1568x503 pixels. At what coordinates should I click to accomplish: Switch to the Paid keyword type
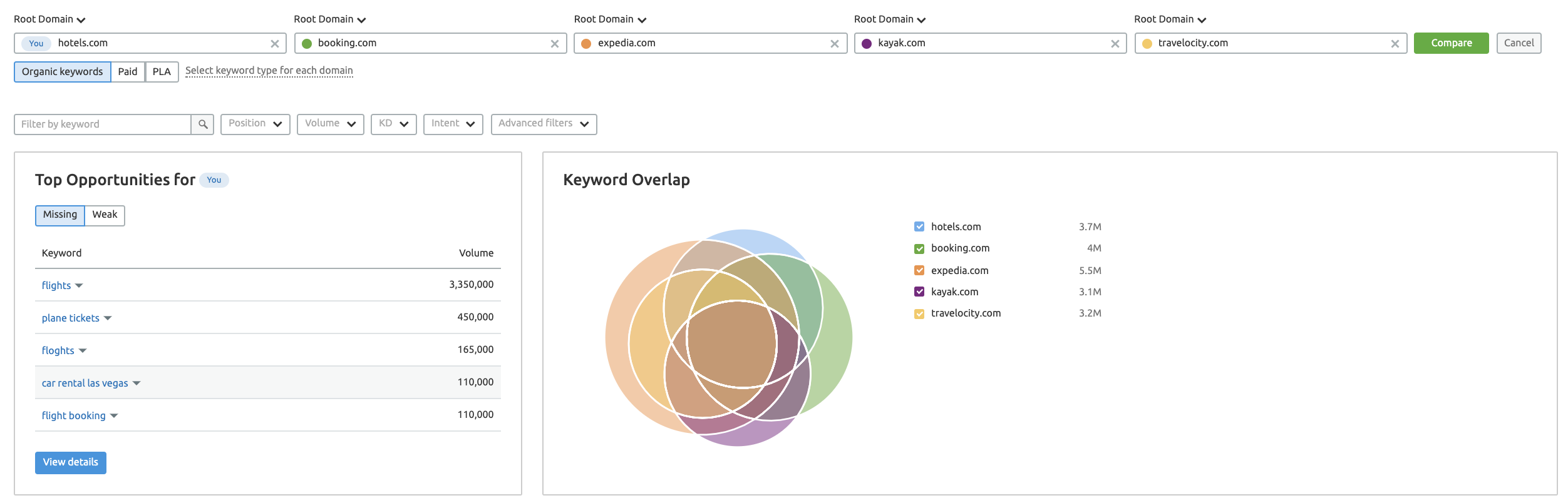128,72
